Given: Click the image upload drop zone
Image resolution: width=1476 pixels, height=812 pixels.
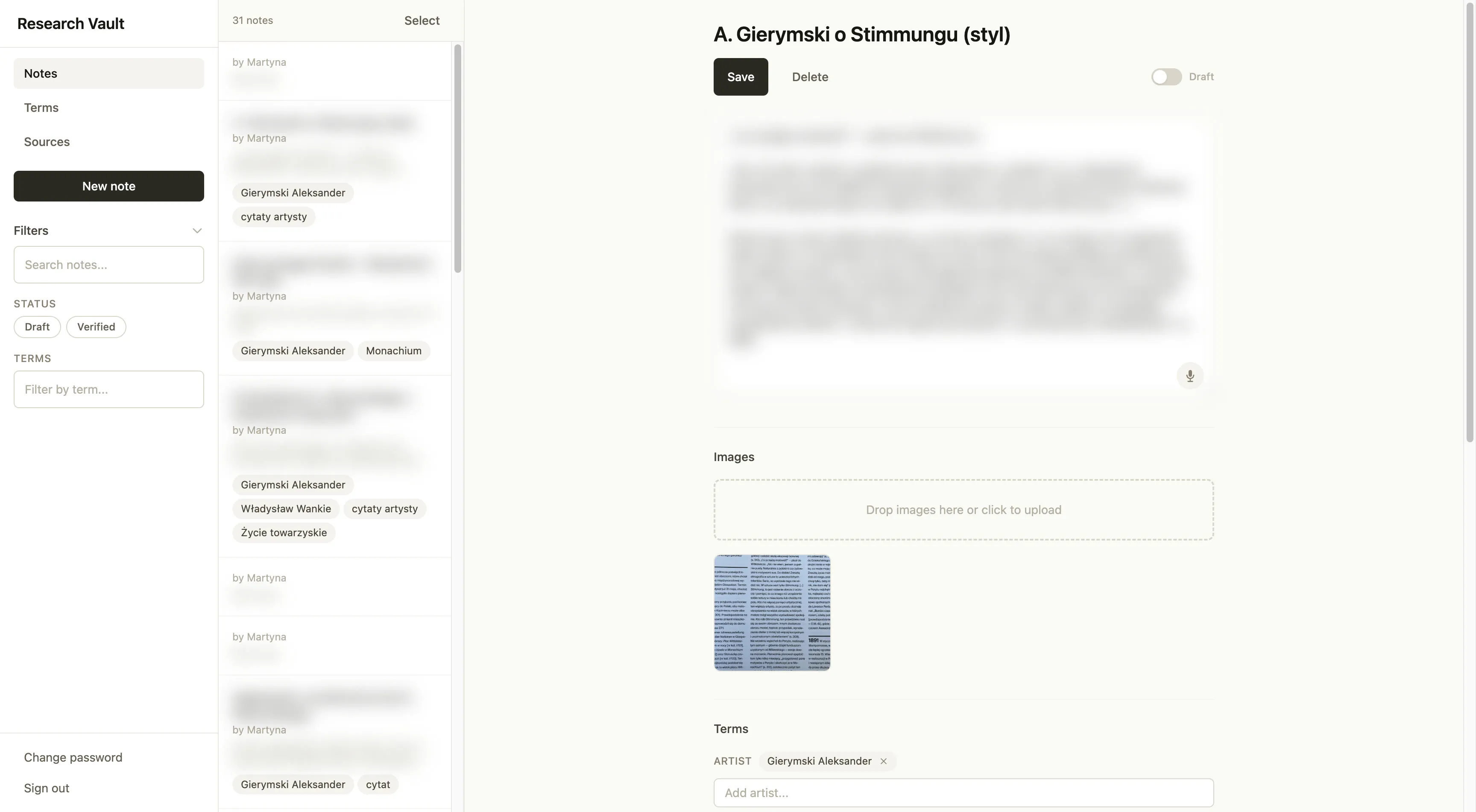Looking at the screenshot, I should click(x=963, y=509).
